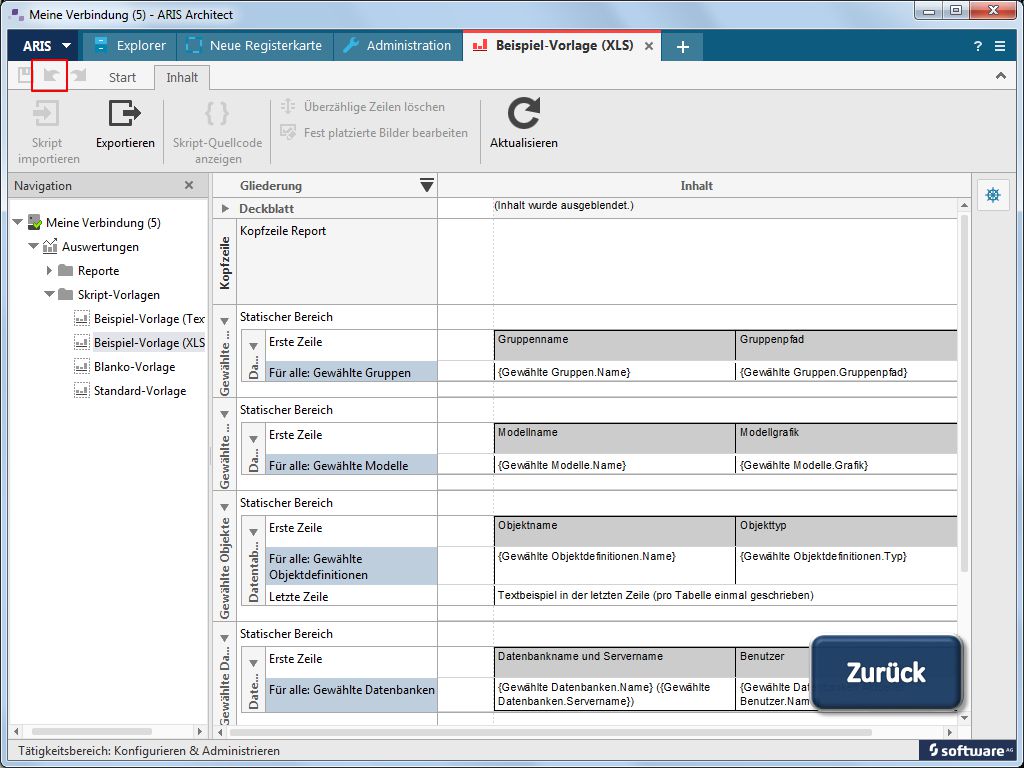Close the Navigation panel
This screenshot has height=768, width=1024.
tap(189, 185)
